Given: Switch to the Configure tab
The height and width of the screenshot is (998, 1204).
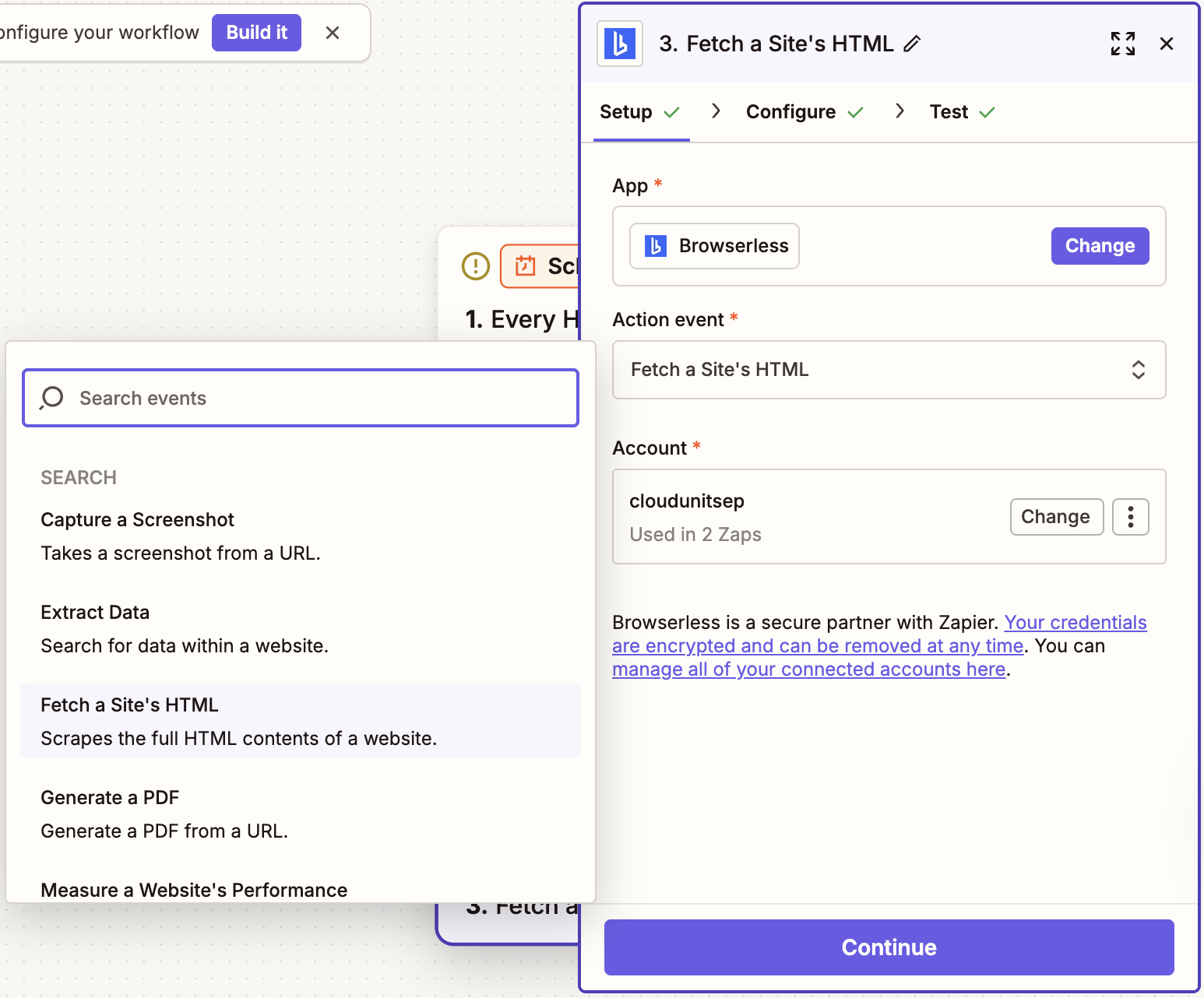Looking at the screenshot, I should coord(791,111).
